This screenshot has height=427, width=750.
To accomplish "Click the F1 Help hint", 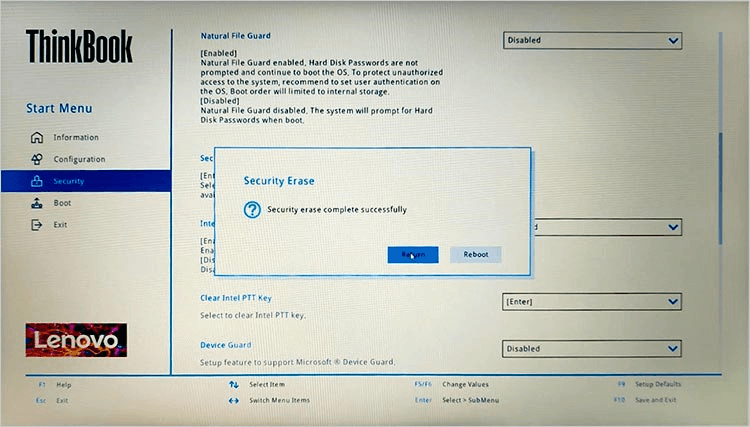I will (55, 384).
